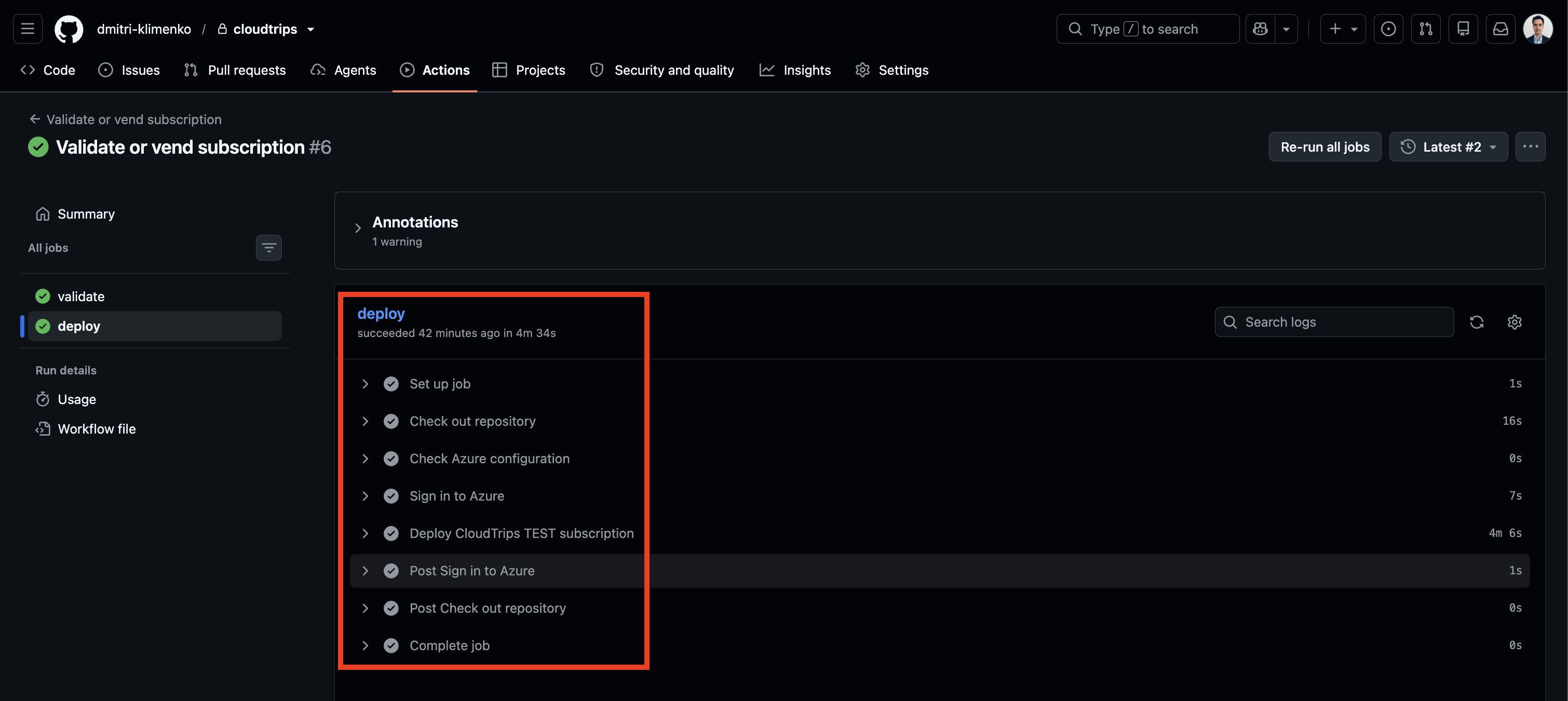Screen dimensions: 1568x701
Task: Click 'succeeded 42 minutes ago in 4m 34s'
Action: coord(456,333)
